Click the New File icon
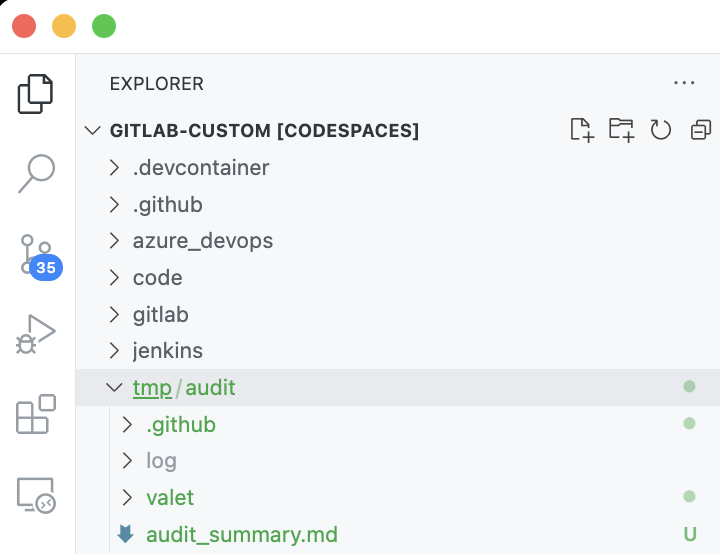Screen dimensions: 720x554 click(x=582, y=130)
